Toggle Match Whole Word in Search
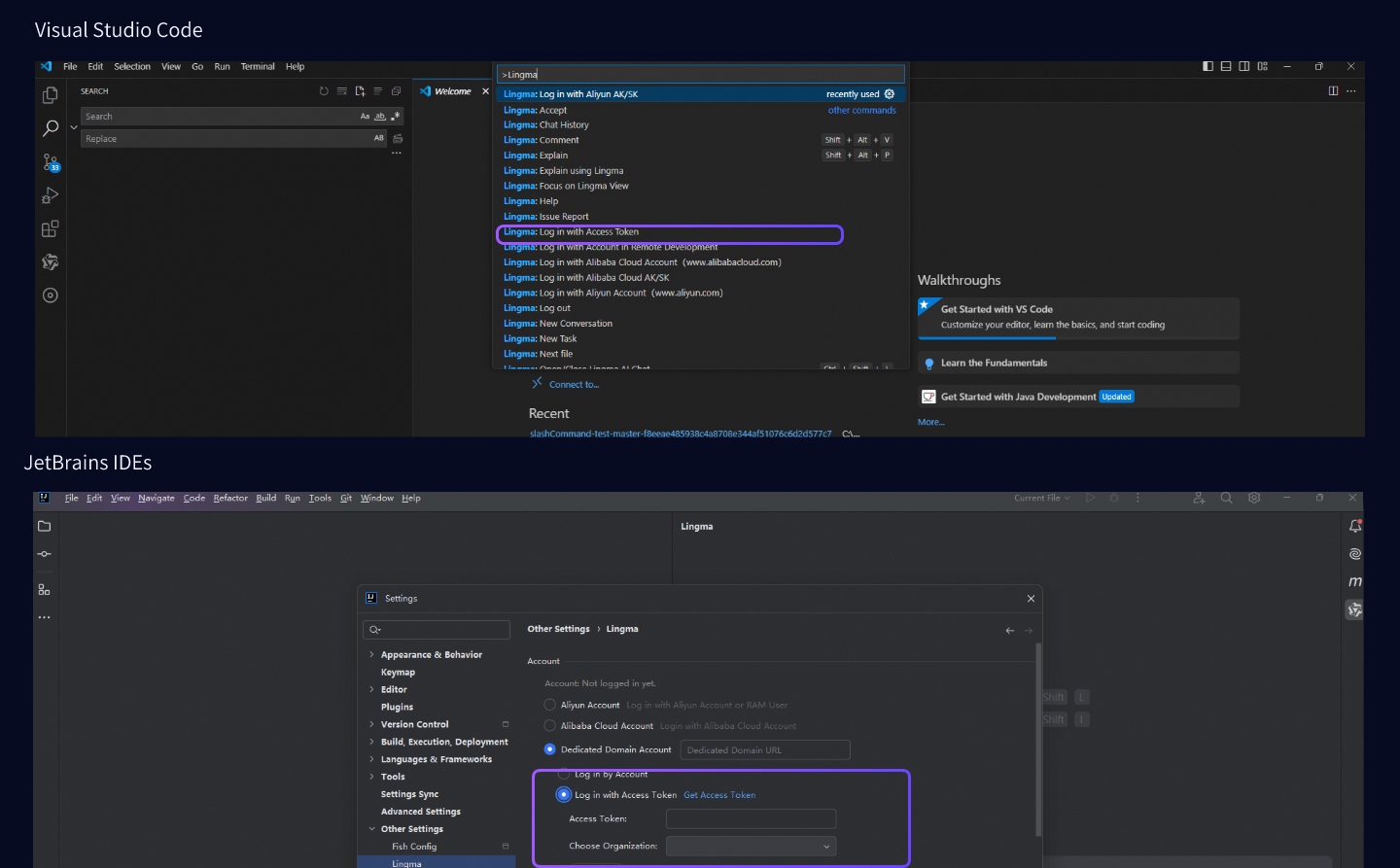The height and width of the screenshot is (868, 1400). pos(380,117)
